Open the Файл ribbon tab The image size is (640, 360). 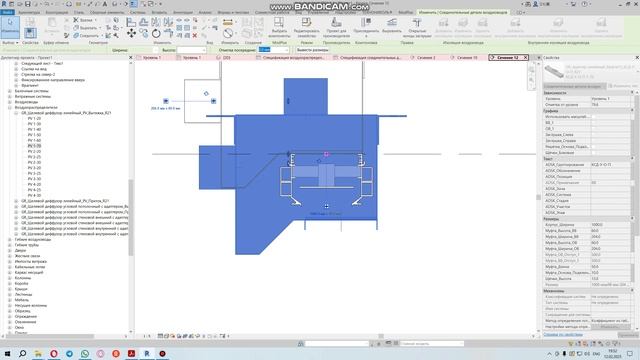tap(7, 12)
